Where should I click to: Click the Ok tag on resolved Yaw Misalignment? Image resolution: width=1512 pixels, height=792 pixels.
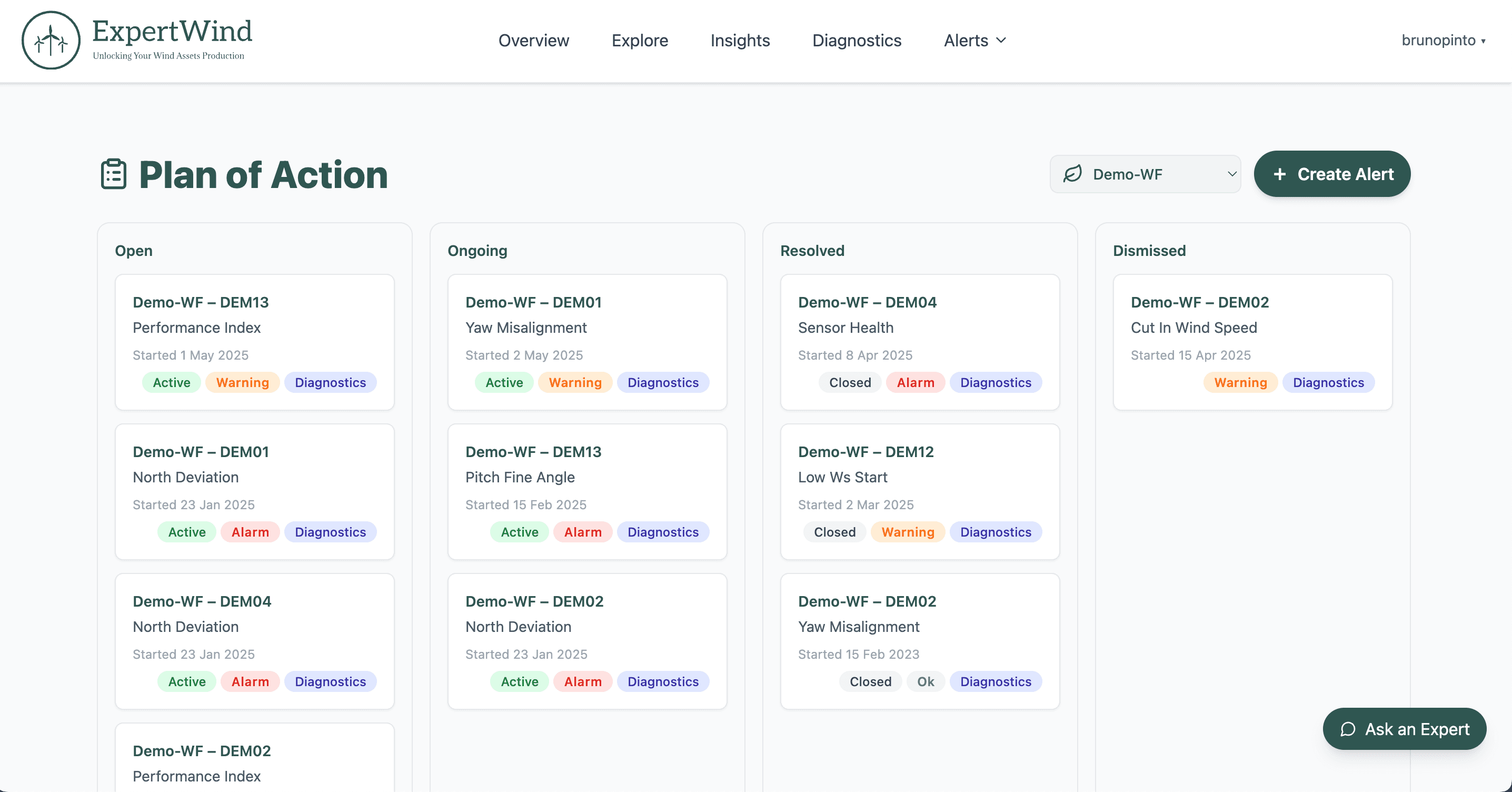925,681
